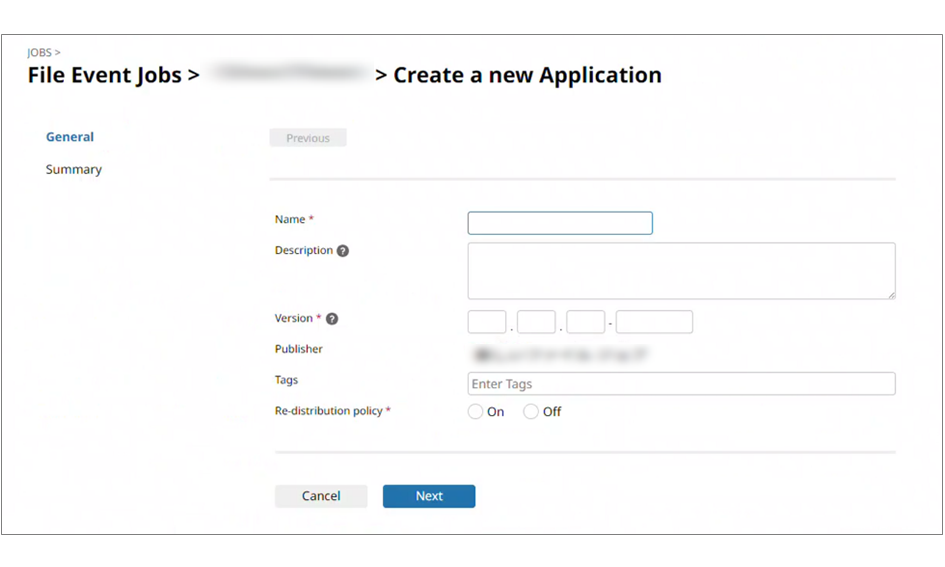Click the help icon next to Description

point(343,251)
